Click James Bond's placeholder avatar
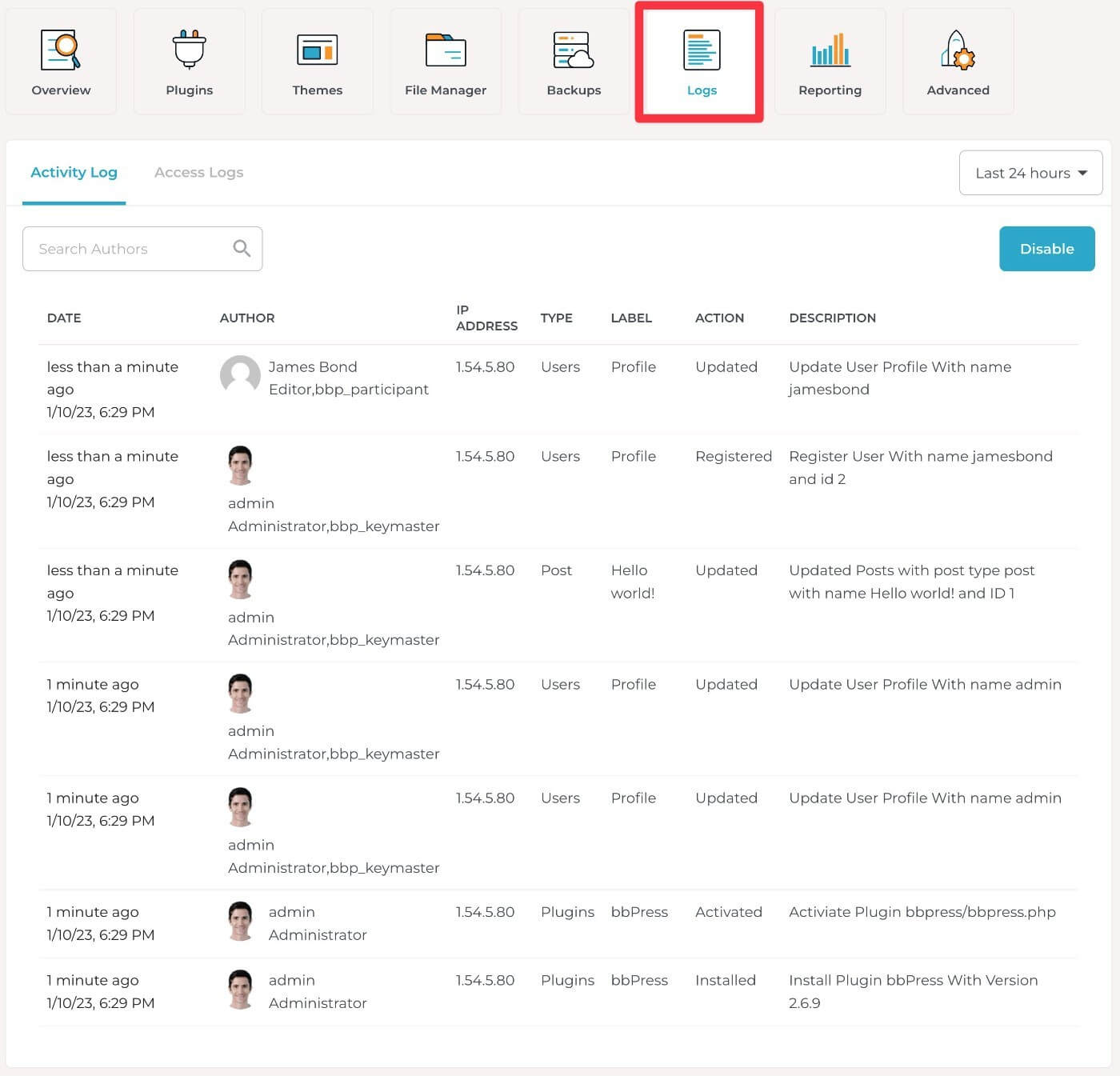The image size is (1120, 1076). [x=240, y=375]
